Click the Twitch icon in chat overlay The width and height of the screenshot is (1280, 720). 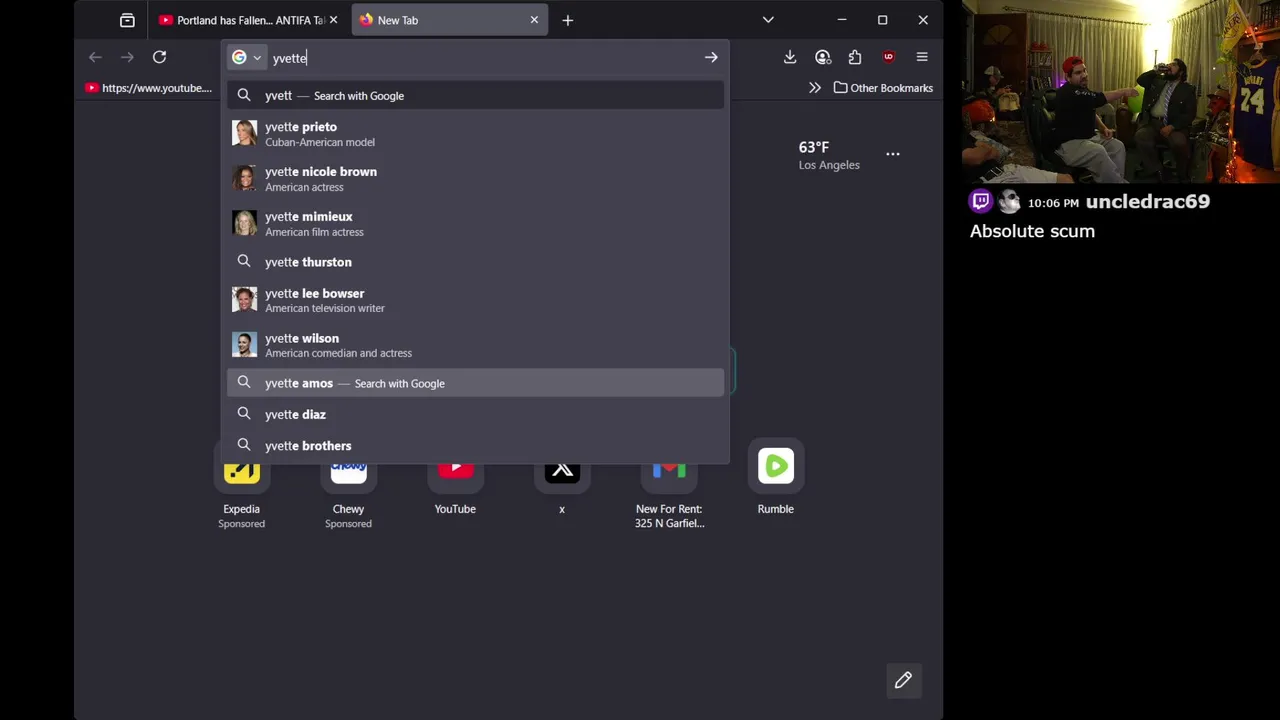point(981,201)
